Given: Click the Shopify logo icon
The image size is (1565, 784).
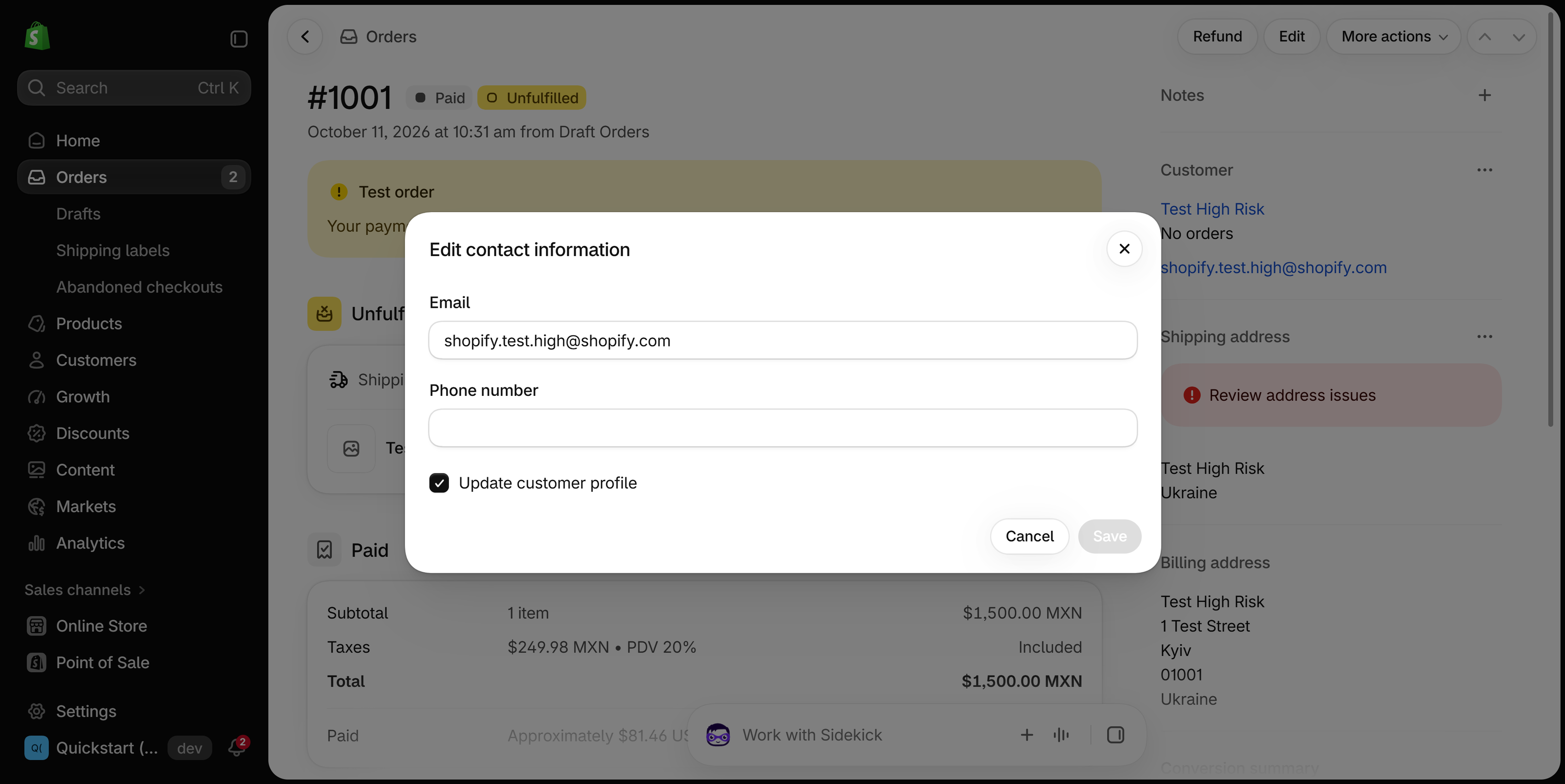Looking at the screenshot, I should (x=37, y=37).
